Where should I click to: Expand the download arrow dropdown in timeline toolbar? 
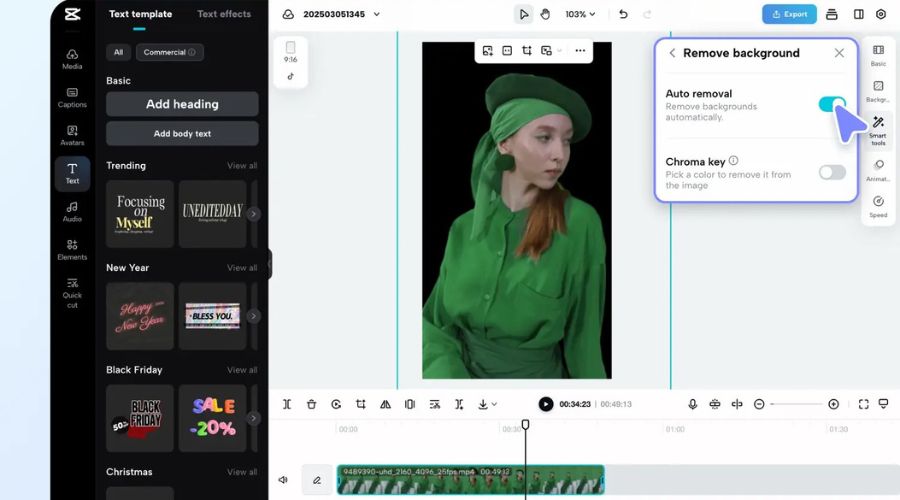point(488,404)
